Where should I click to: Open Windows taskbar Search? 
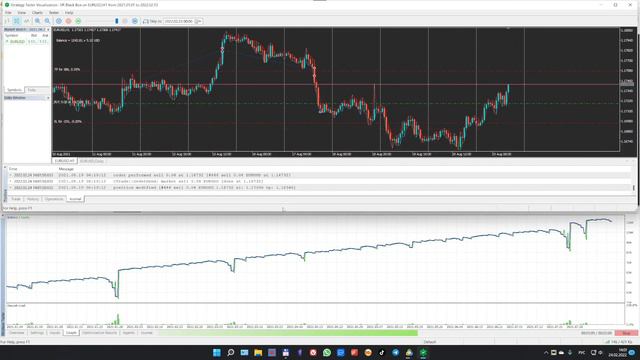(231, 352)
